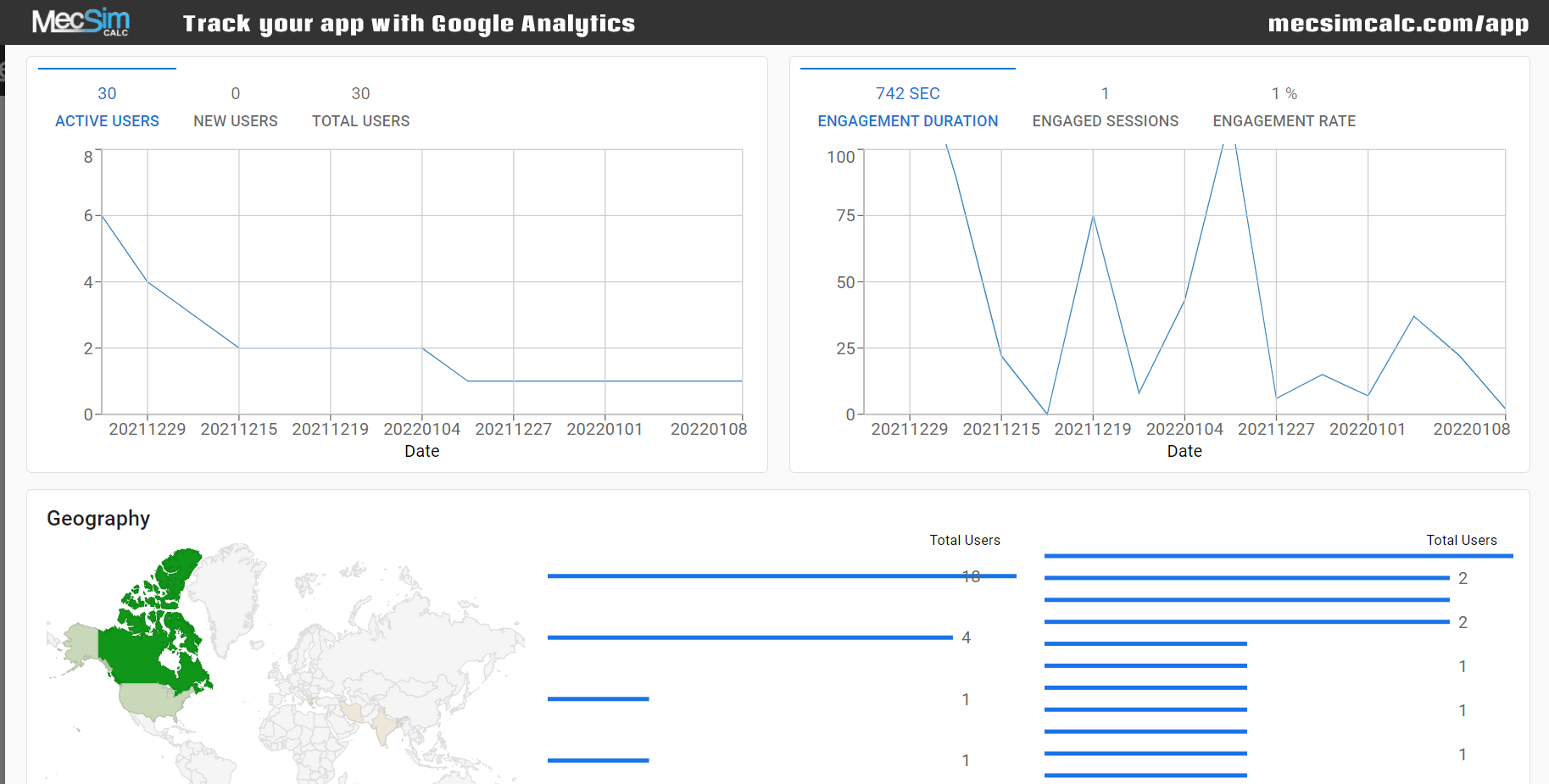Click the United States on the map

pyautogui.click(x=151, y=702)
